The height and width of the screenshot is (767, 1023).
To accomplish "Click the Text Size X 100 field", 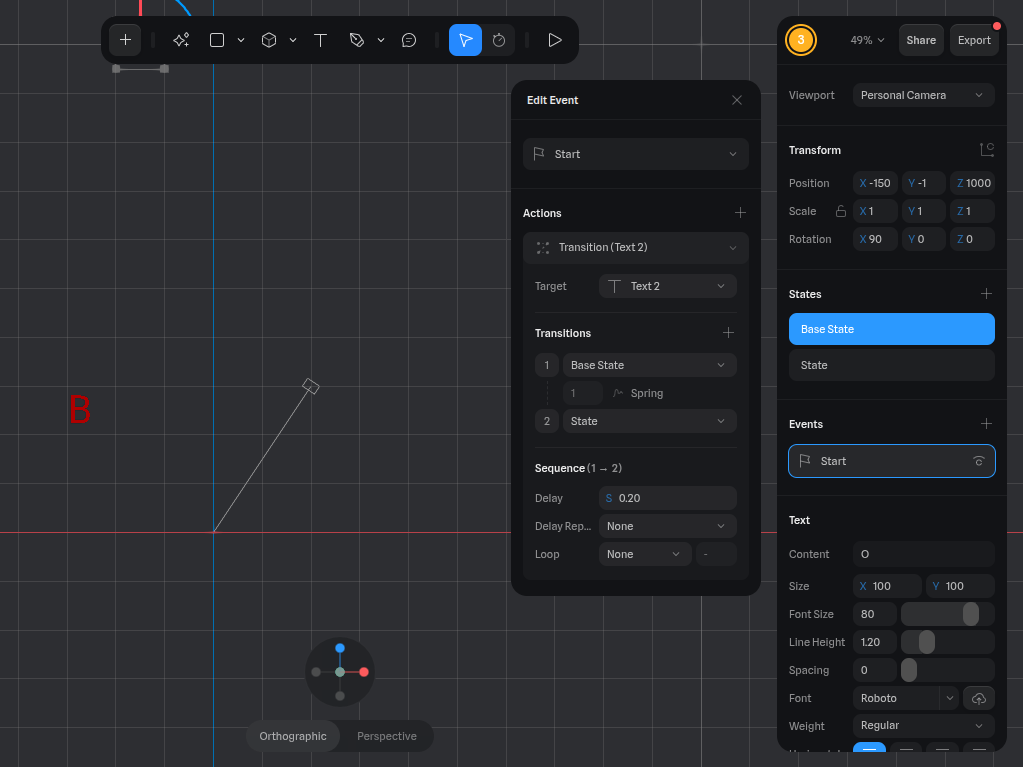I will coord(887,586).
